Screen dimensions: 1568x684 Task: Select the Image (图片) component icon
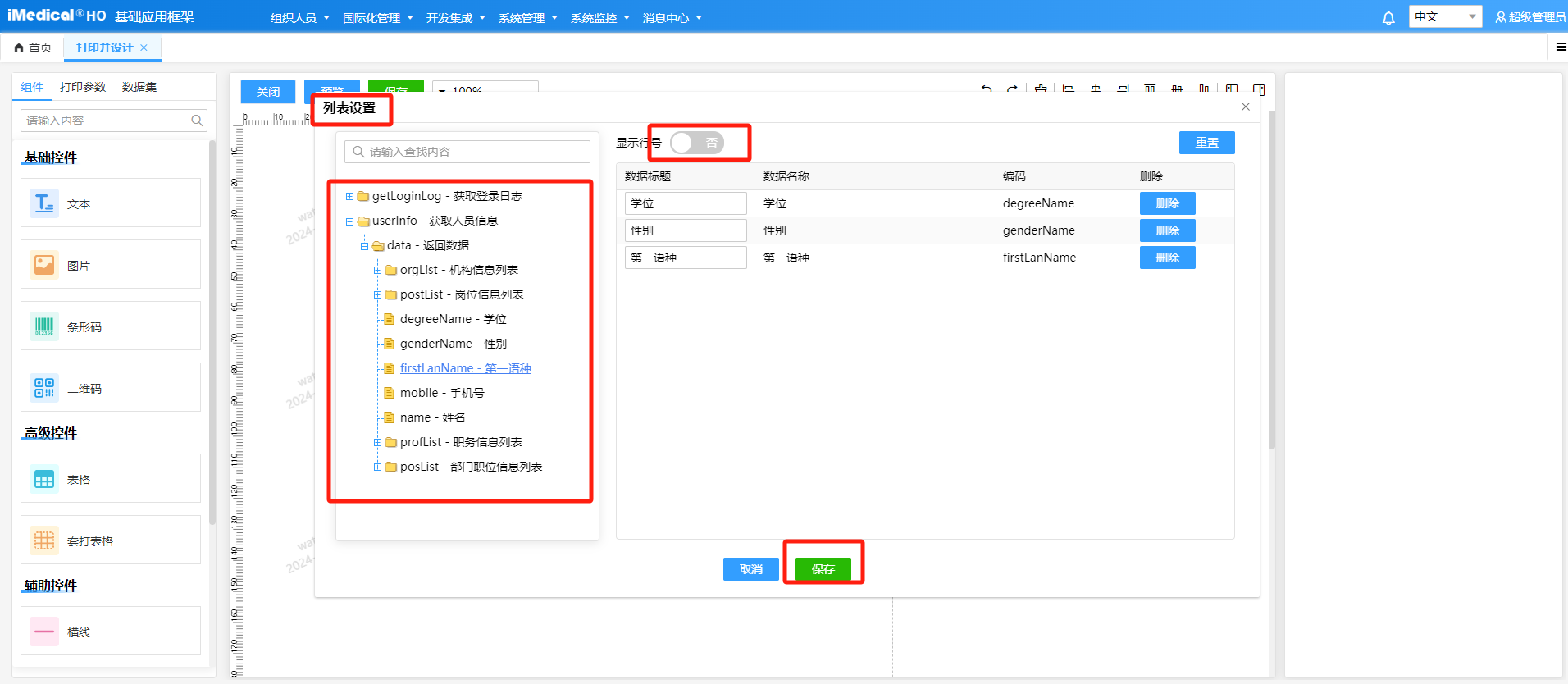click(x=44, y=265)
